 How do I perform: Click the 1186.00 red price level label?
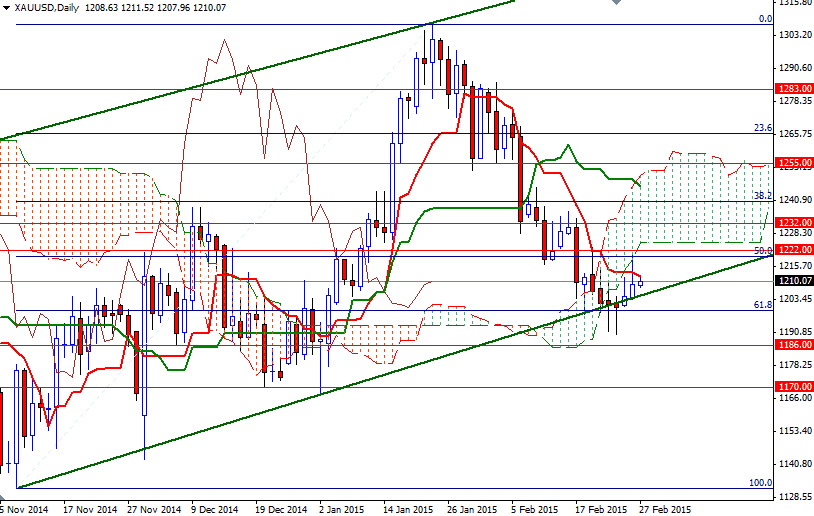pos(794,344)
